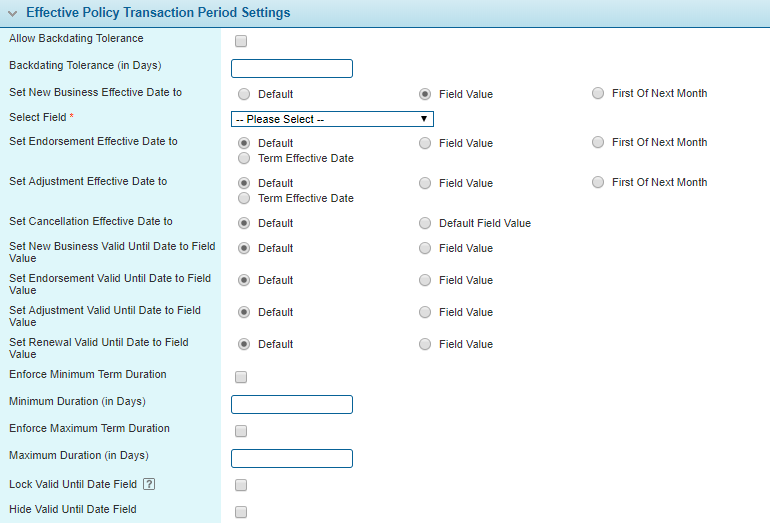Set New Business Valid Until Date to Field Value

[x=425, y=248]
